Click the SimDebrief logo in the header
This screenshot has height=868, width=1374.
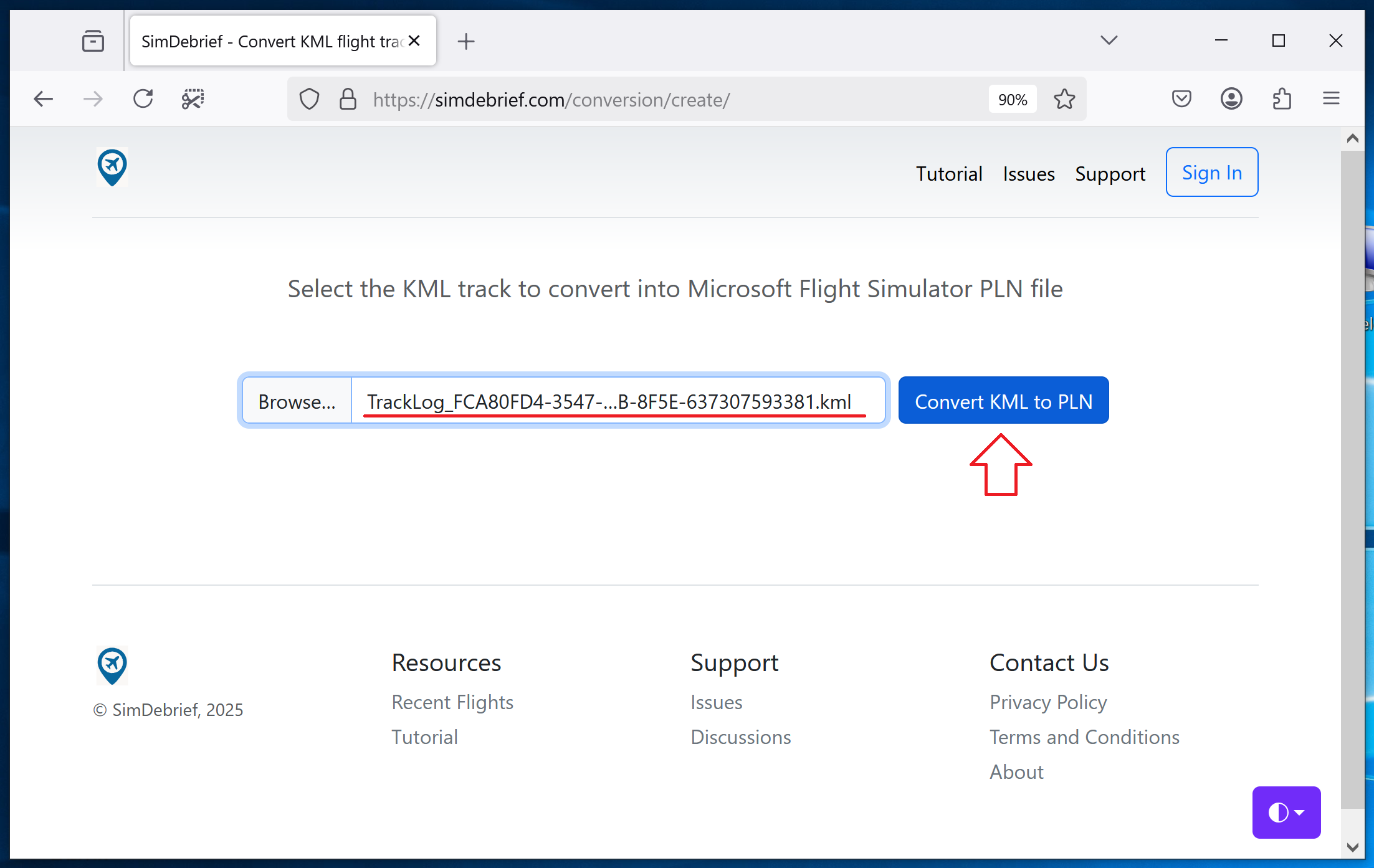coord(112,168)
